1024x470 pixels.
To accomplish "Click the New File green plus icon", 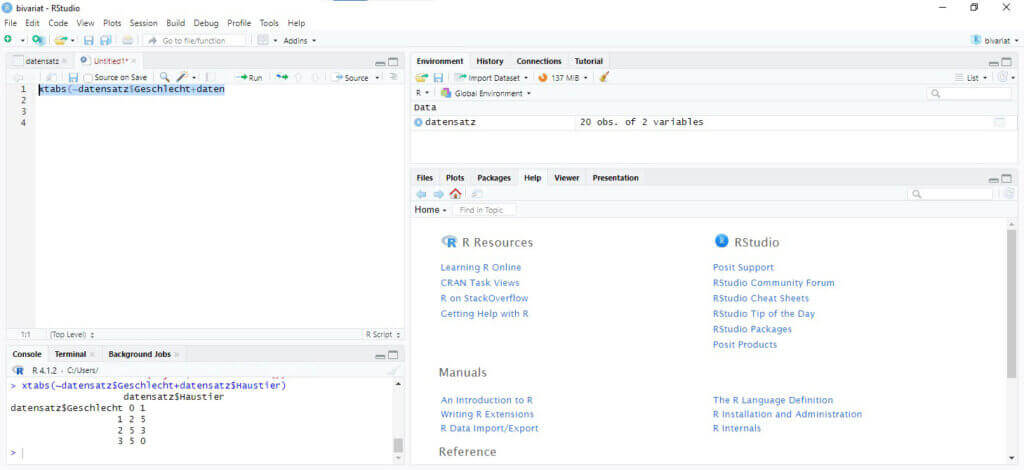I will (8, 40).
